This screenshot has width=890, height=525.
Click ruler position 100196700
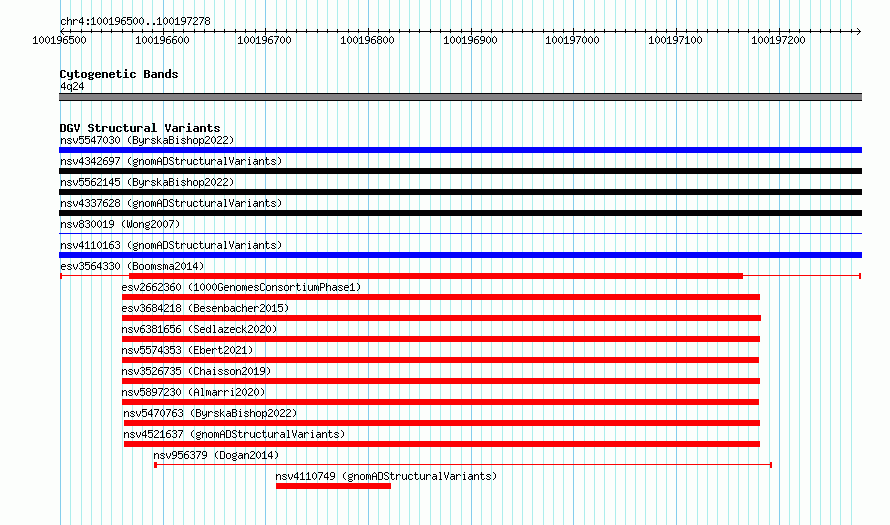[x=265, y=40]
